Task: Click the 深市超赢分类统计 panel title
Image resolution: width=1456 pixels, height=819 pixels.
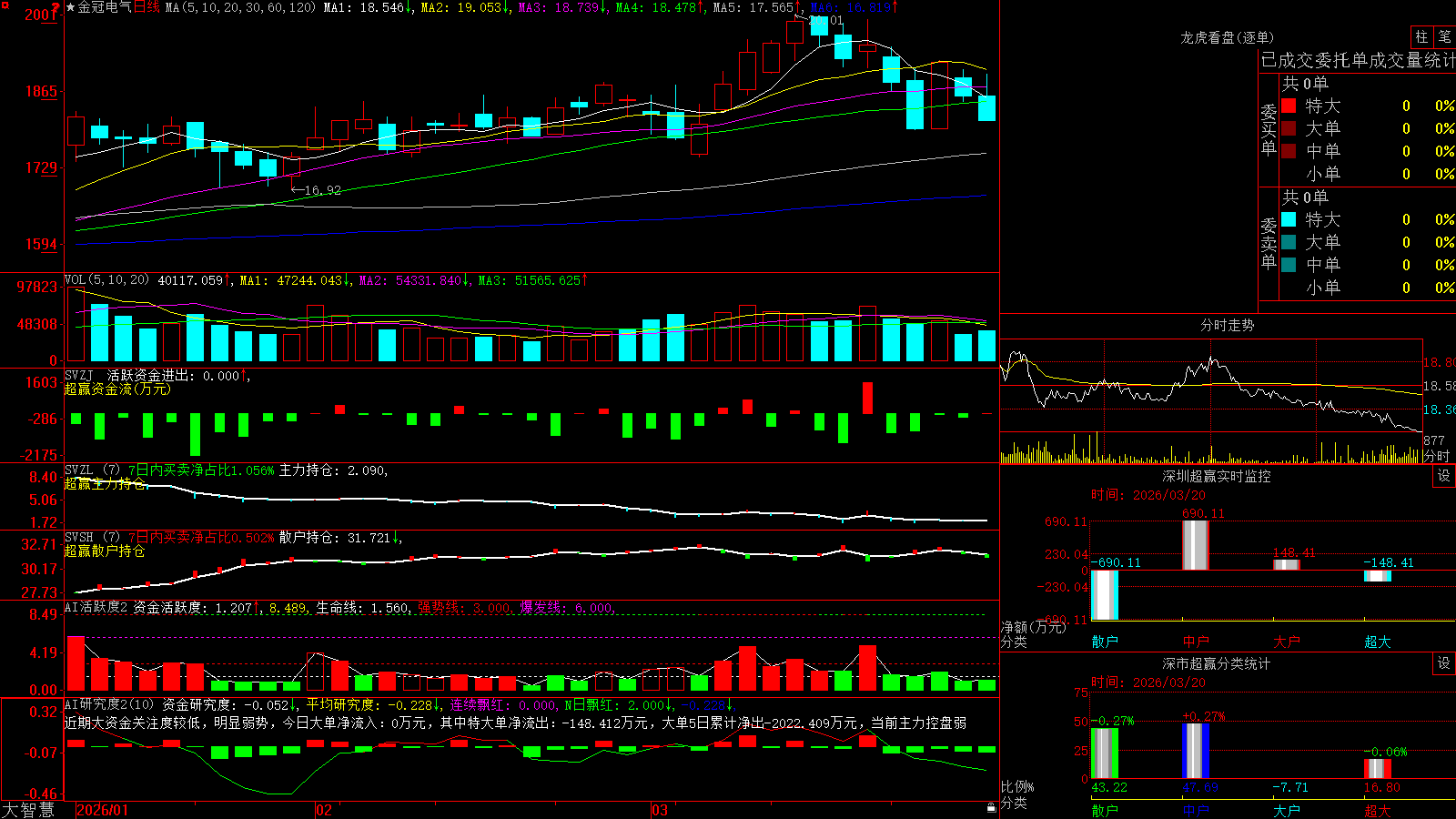Action: tap(1216, 663)
